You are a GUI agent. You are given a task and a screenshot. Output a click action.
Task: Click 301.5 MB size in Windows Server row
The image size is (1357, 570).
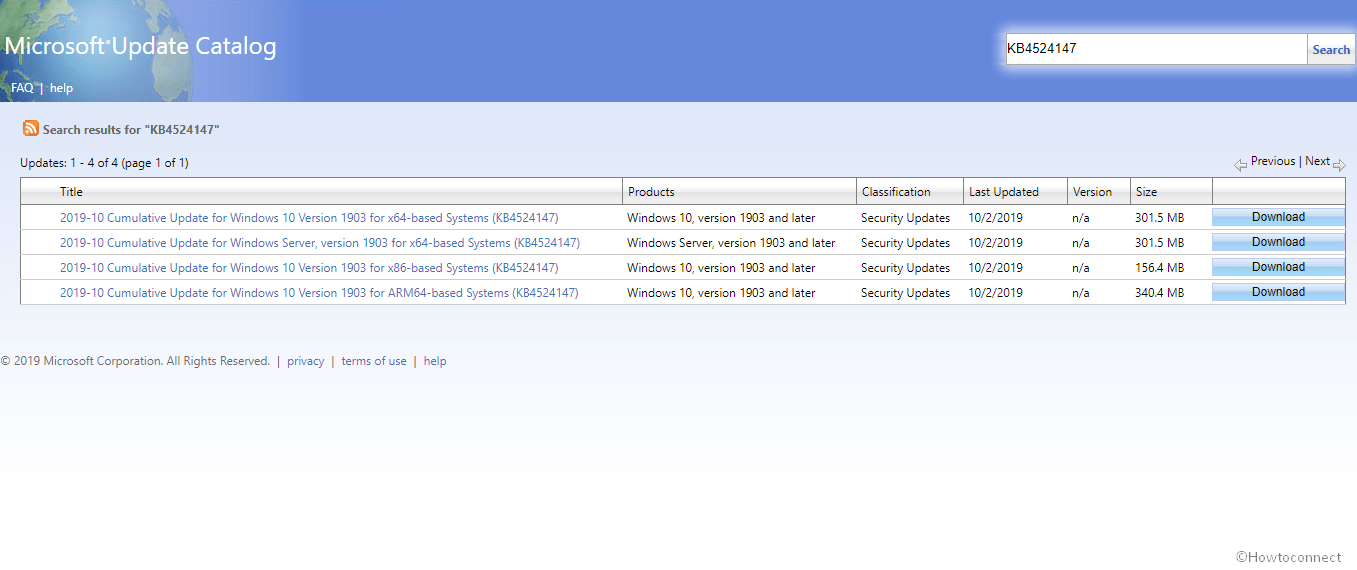1160,243
